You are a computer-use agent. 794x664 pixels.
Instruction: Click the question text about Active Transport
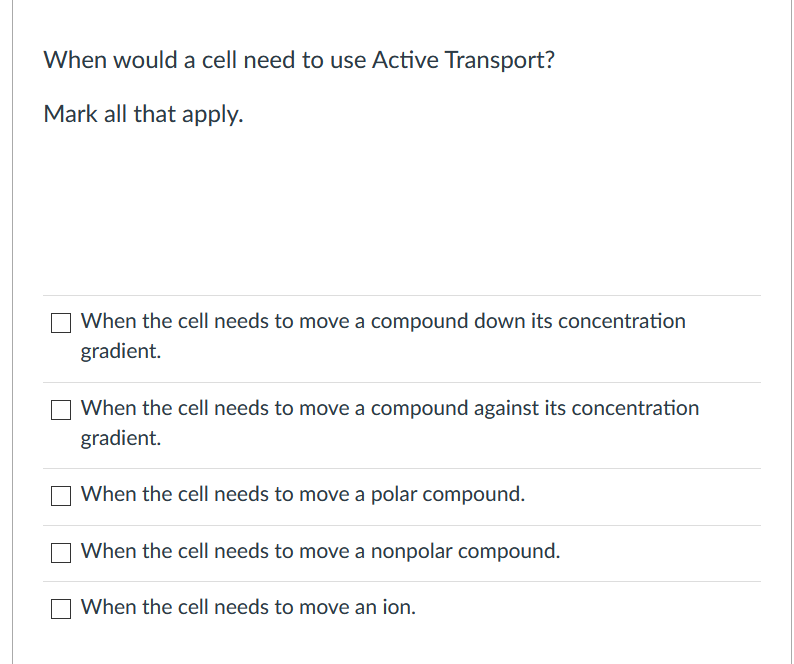(299, 60)
